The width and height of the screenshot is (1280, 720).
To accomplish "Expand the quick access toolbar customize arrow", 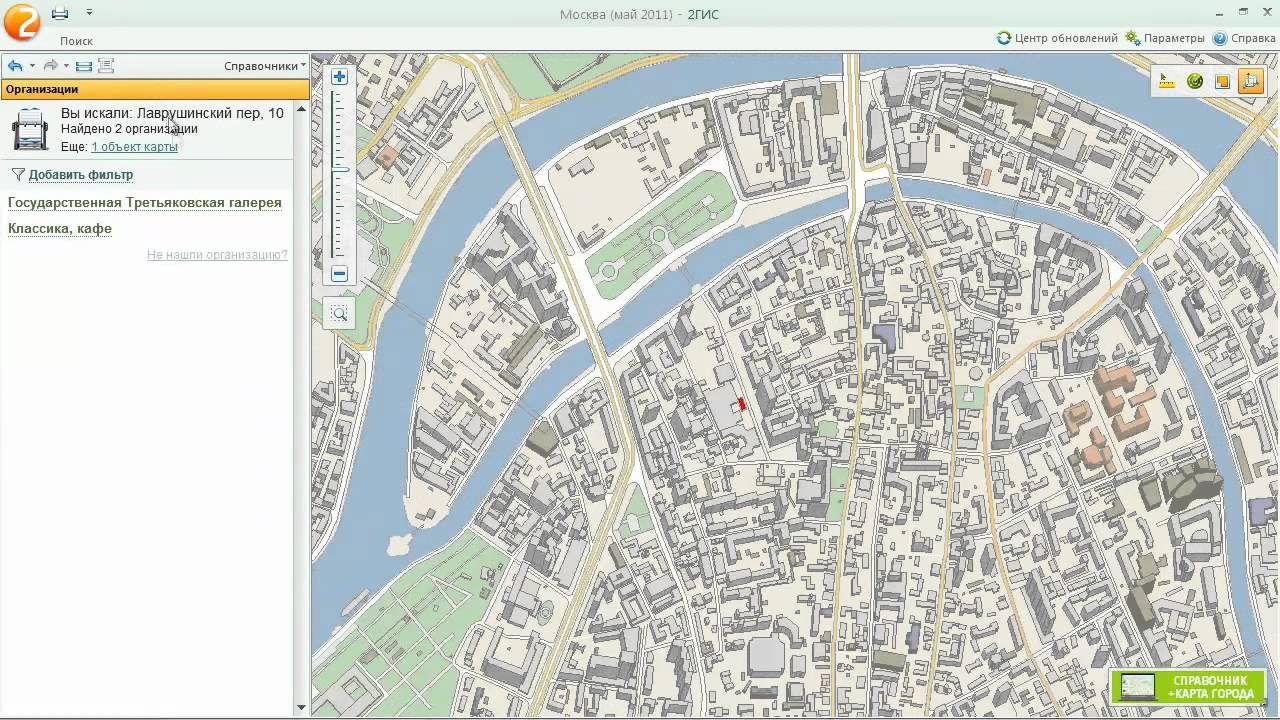I will (x=89, y=13).
